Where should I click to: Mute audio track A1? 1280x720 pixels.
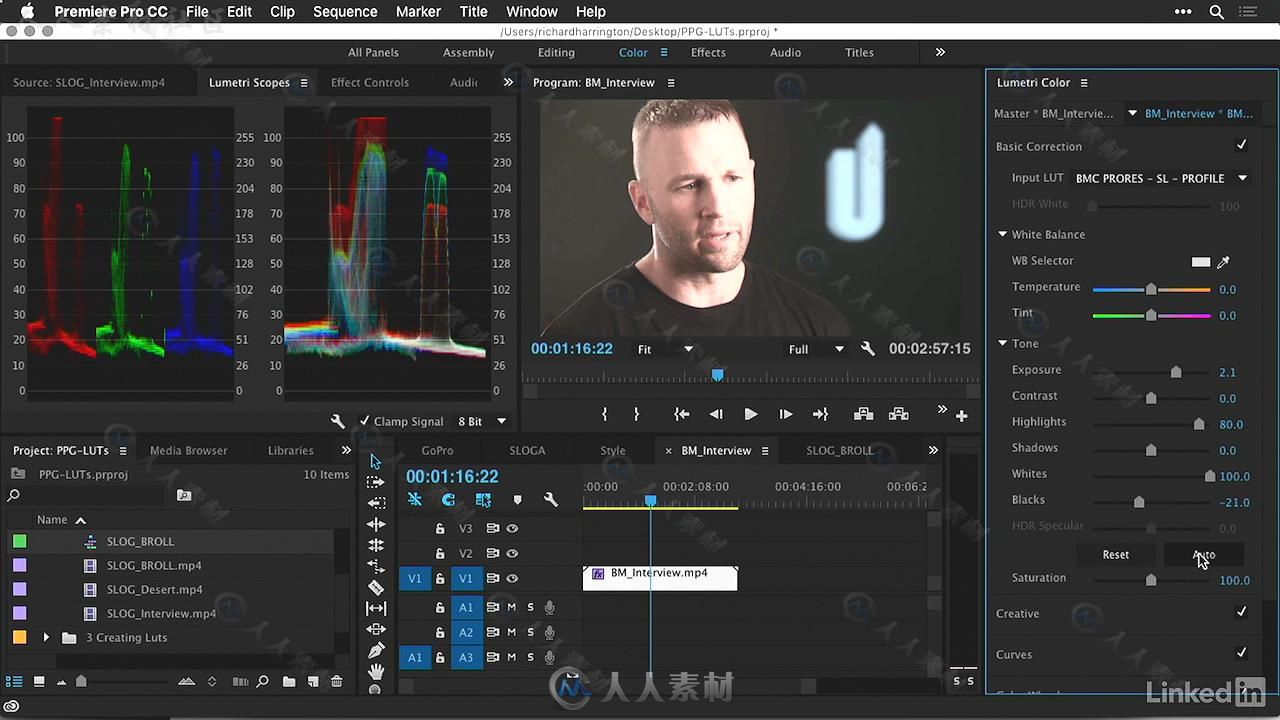point(511,607)
